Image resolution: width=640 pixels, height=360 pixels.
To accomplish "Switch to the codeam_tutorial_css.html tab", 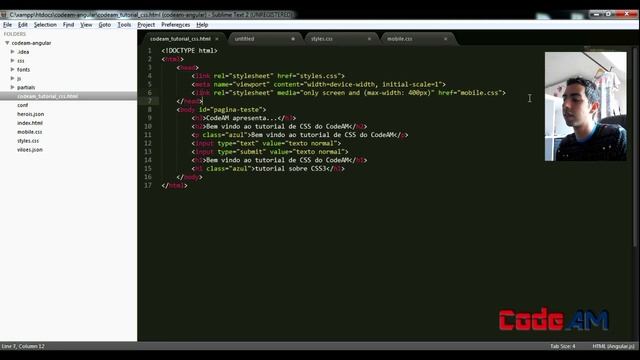I will click(180, 39).
